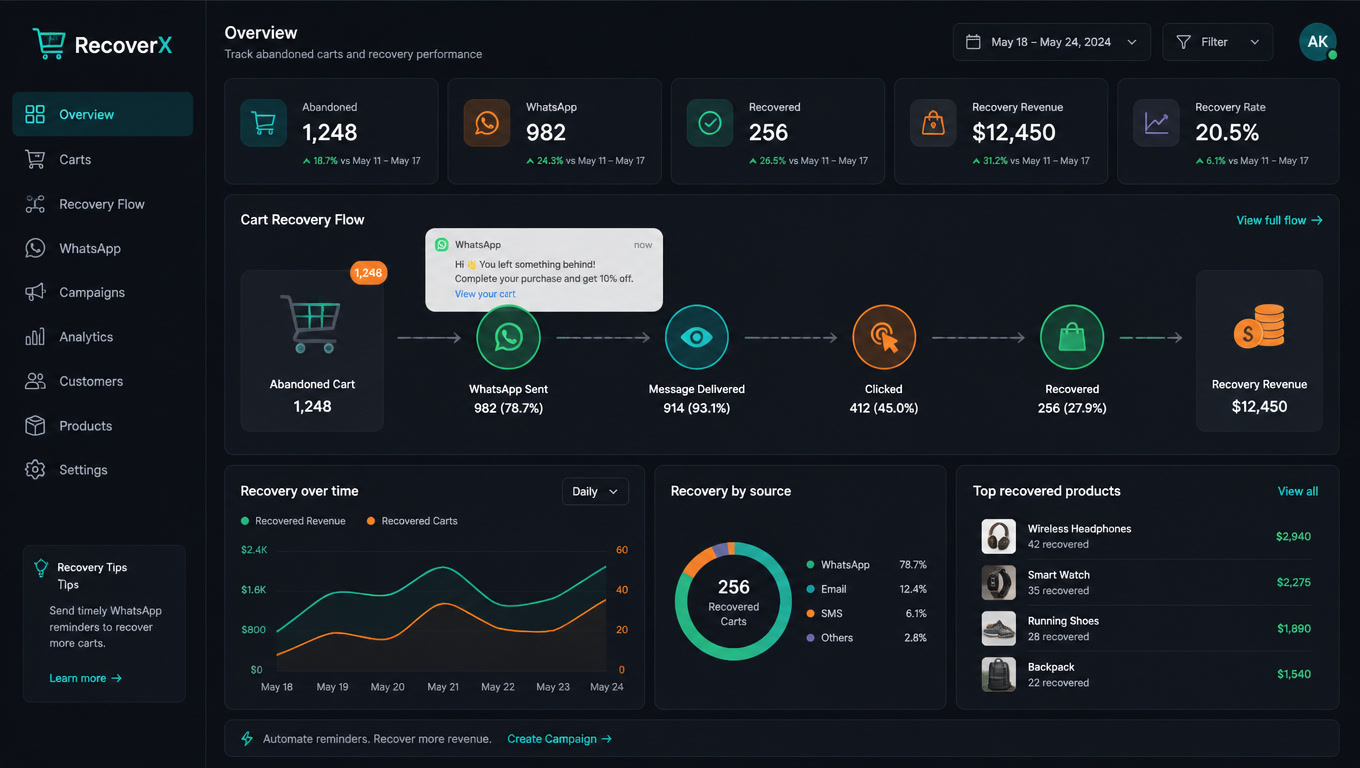Click the Abandoned Cart large cart icon
The width and height of the screenshot is (1360, 768).
310,323
